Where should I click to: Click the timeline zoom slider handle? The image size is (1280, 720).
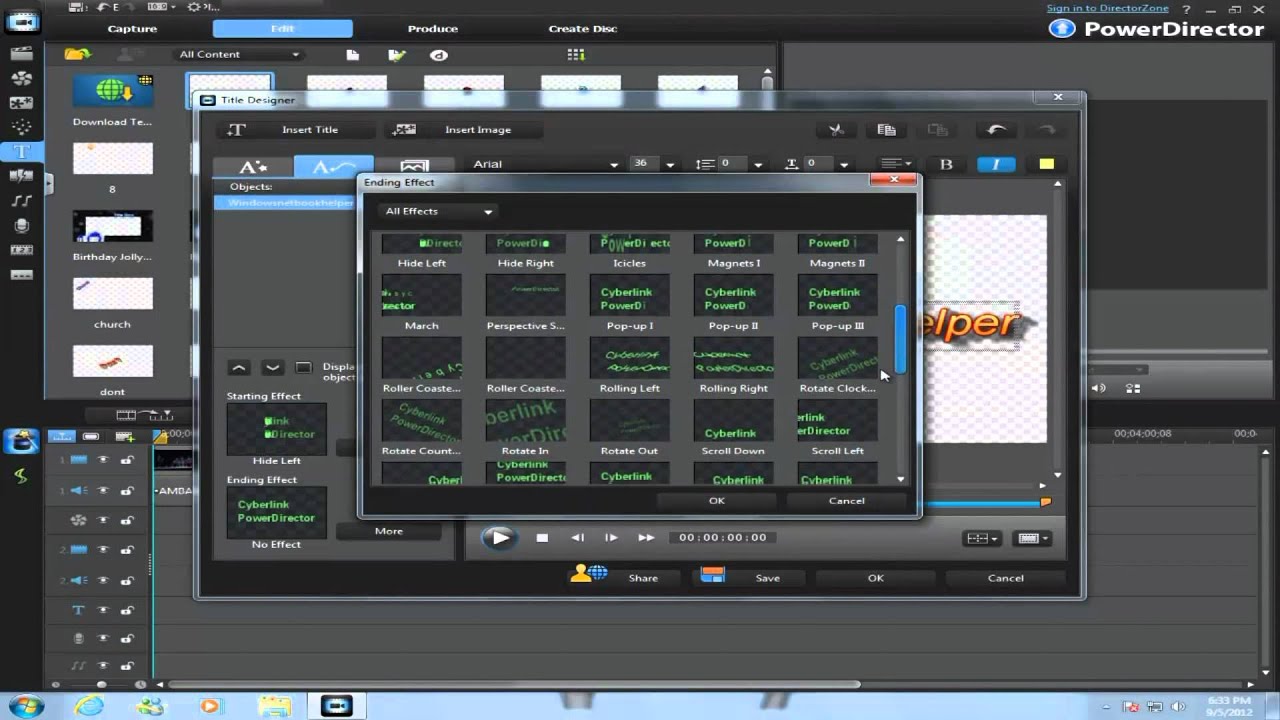[x=102, y=685]
